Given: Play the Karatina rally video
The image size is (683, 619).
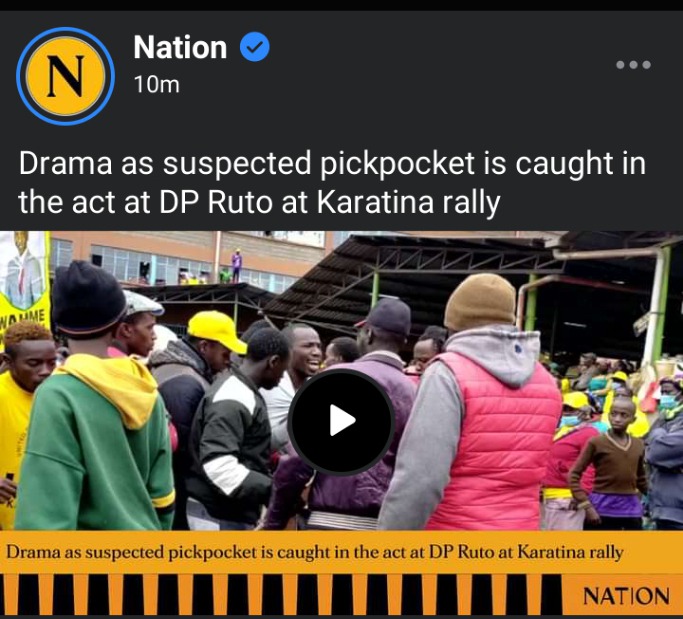Looking at the screenshot, I should coord(341,421).
